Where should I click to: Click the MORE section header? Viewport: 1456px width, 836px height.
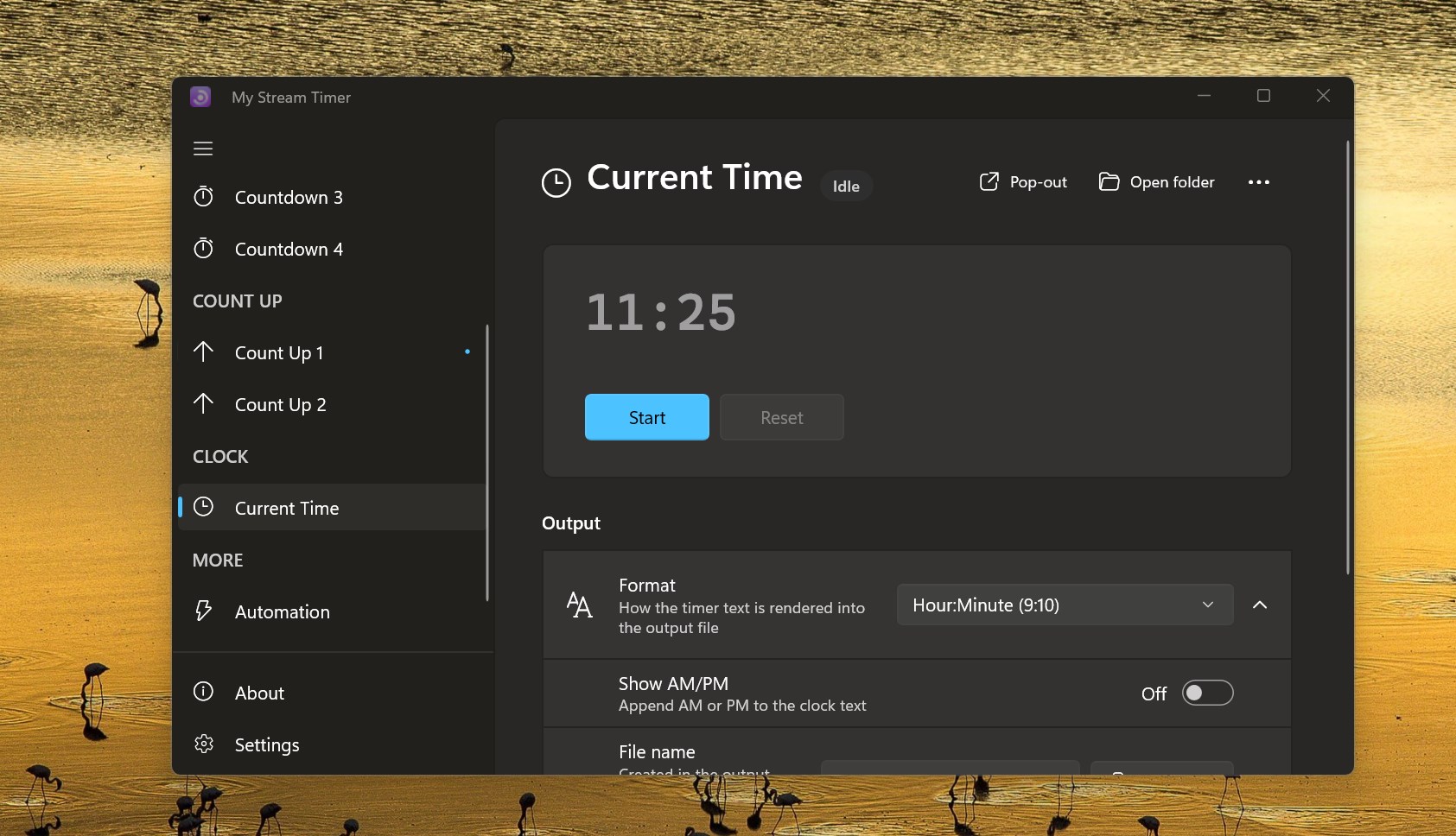(x=218, y=560)
